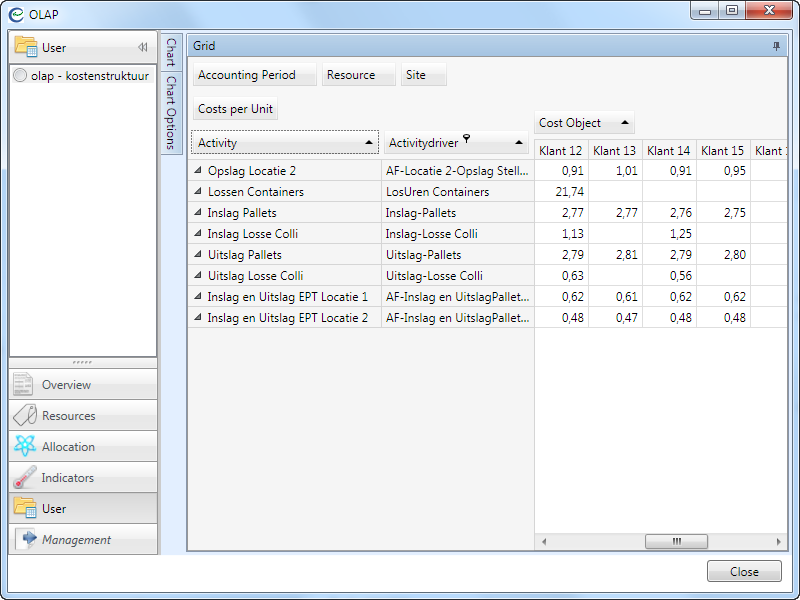Toggle sort on the Activity column header
Screen dimensions: 800x600
pyautogui.click(x=286, y=143)
